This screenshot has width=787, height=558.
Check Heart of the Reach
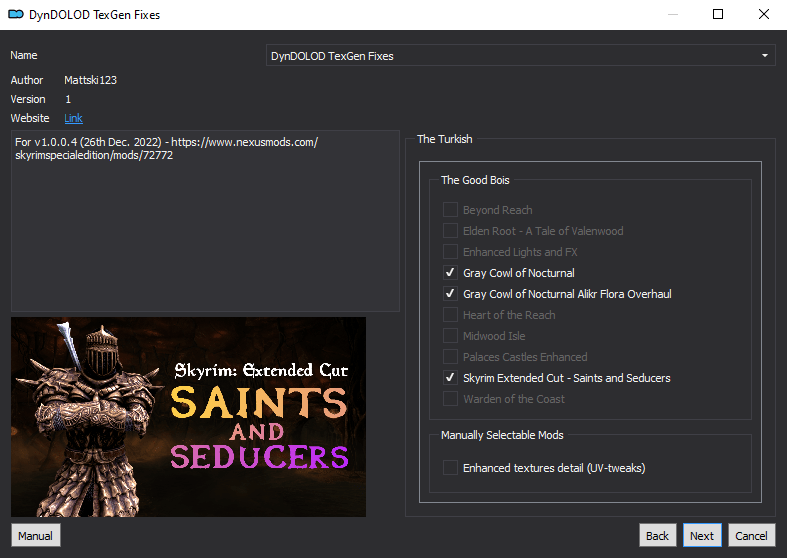pyautogui.click(x=450, y=315)
